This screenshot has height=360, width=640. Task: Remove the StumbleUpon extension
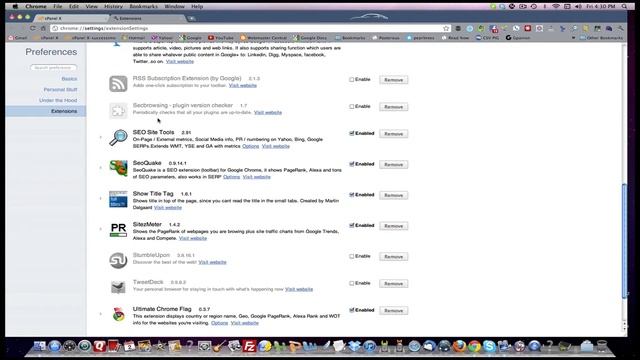pyautogui.click(x=393, y=257)
